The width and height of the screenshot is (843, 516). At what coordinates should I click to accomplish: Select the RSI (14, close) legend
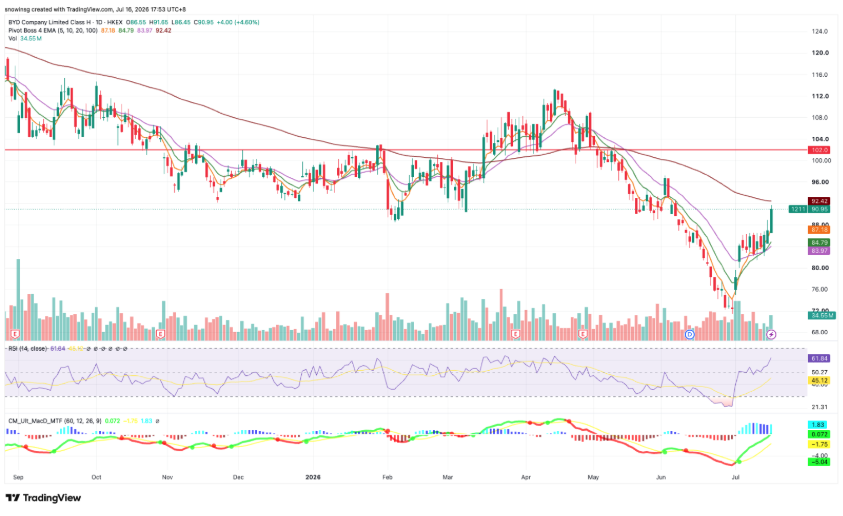coord(27,349)
